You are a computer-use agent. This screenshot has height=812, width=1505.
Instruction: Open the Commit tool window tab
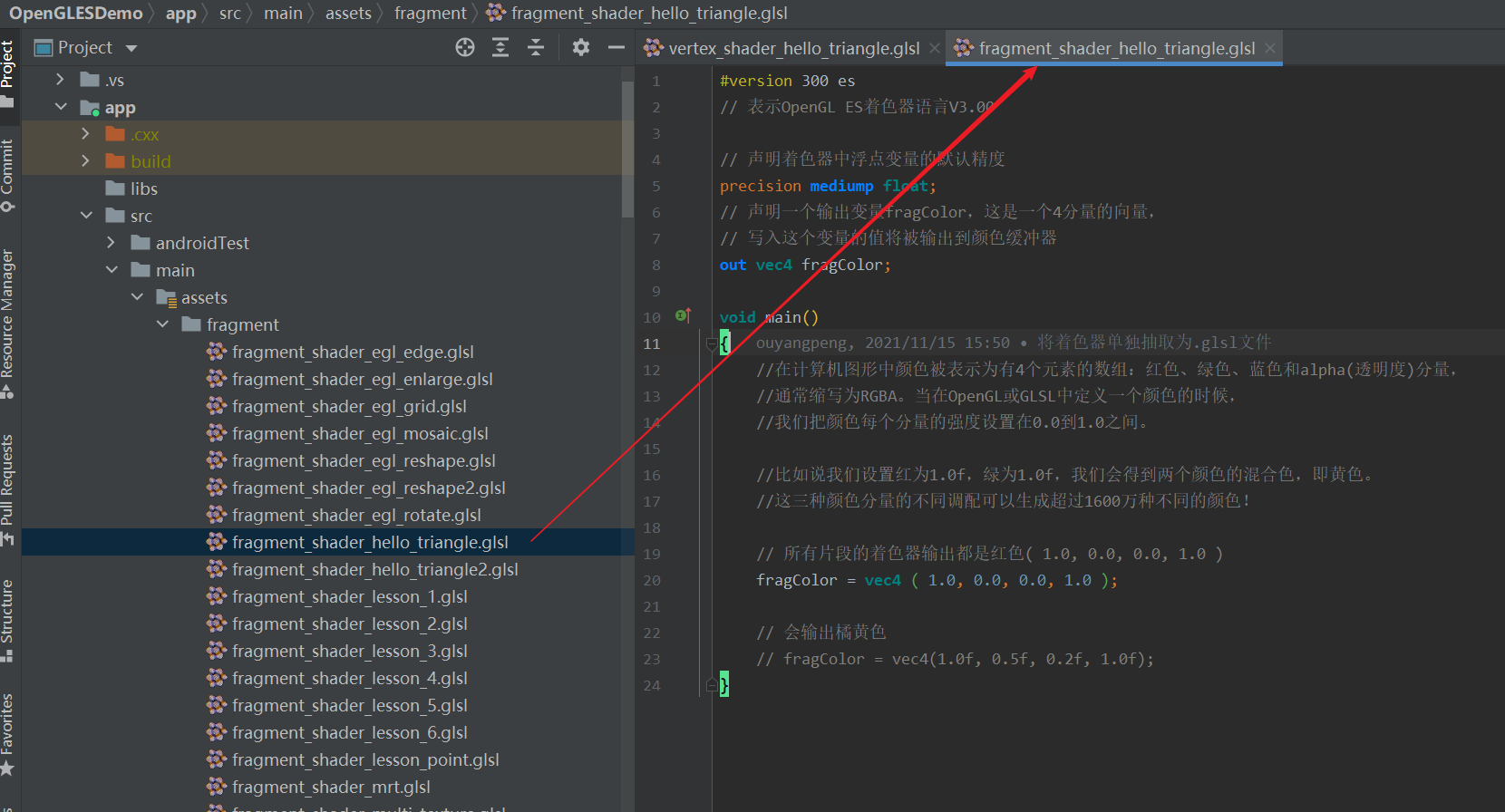tap(7, 175)
